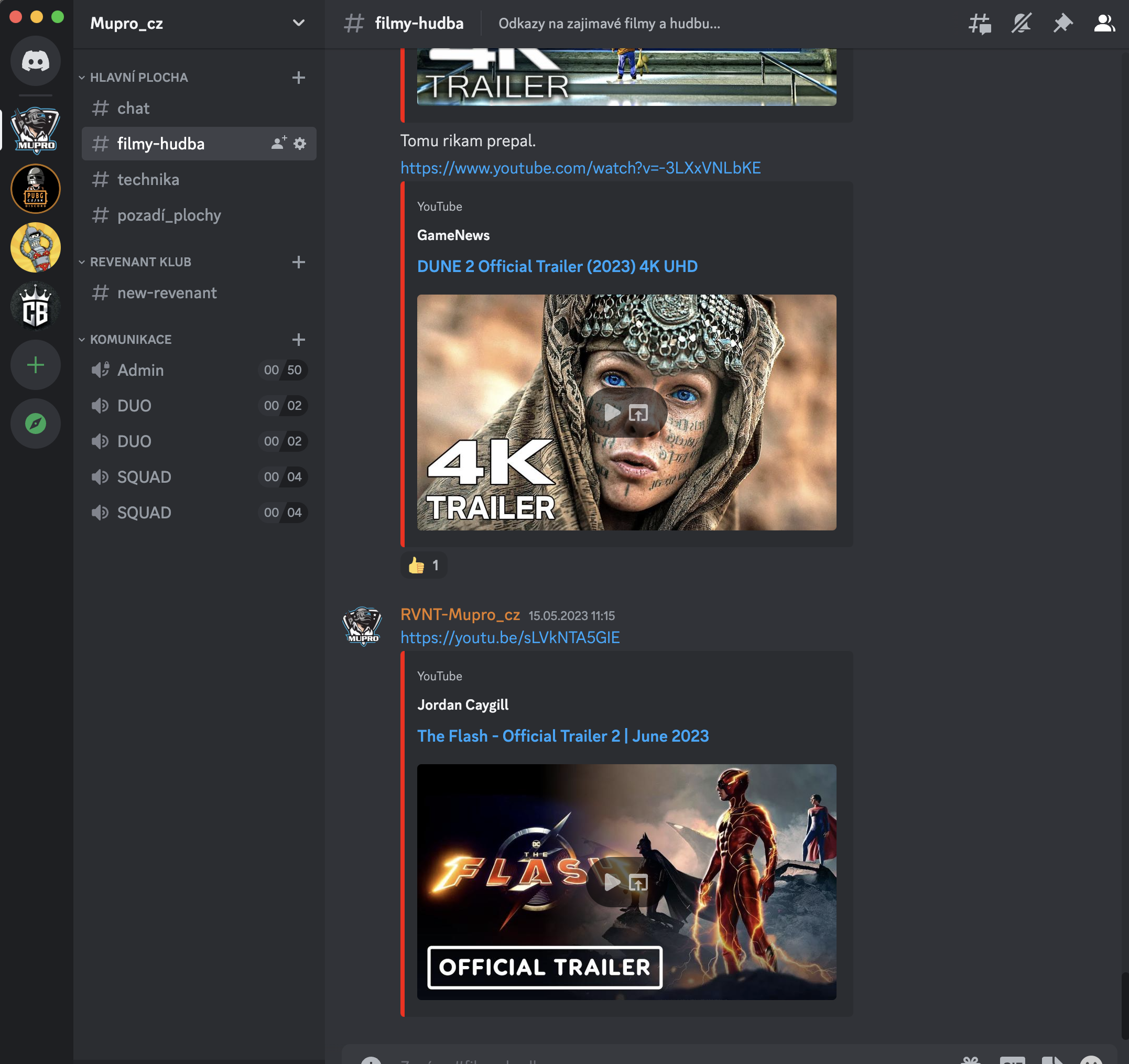Select the MUPRO server icon

pos(35,130)
